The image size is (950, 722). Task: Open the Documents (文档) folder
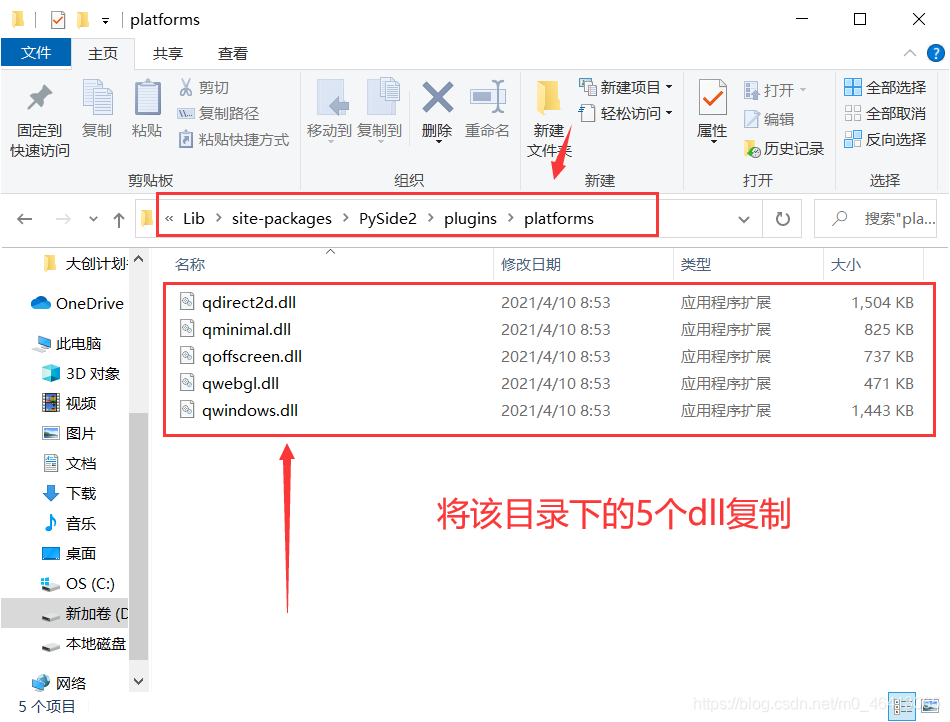pyautogui.click(x=70, y=463)
